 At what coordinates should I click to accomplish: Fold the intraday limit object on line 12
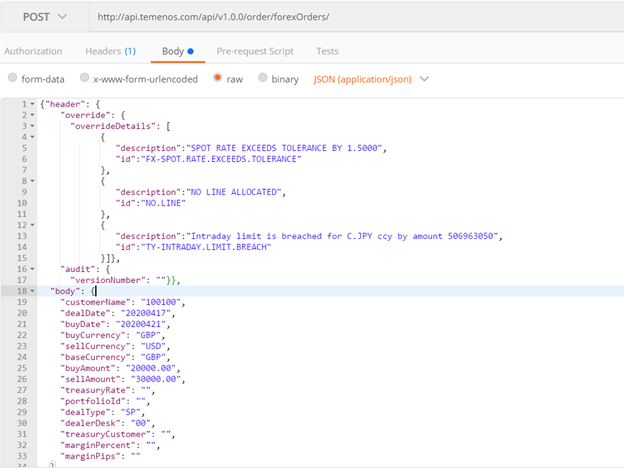coord(33,225)
